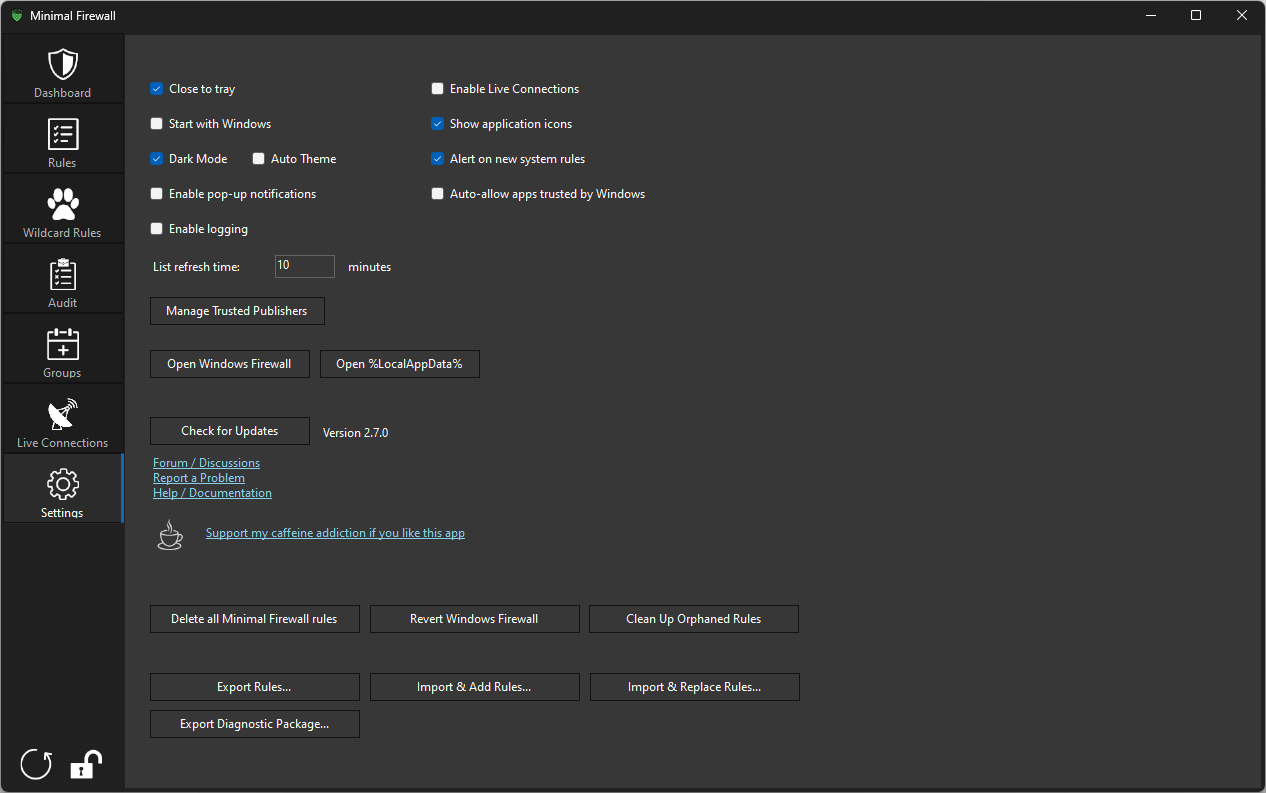The height and width of the screenshot is (793, 1266).
Task: Click the unlocked padlock icon
Action: (86, 764)
